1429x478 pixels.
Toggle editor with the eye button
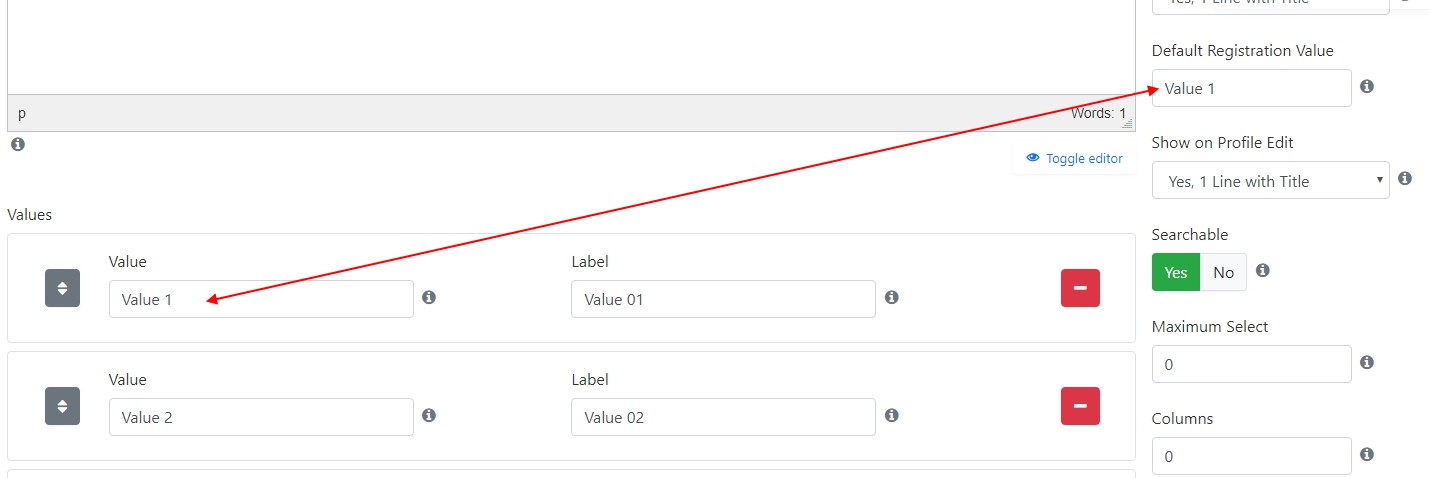[x=1074, y=158]
